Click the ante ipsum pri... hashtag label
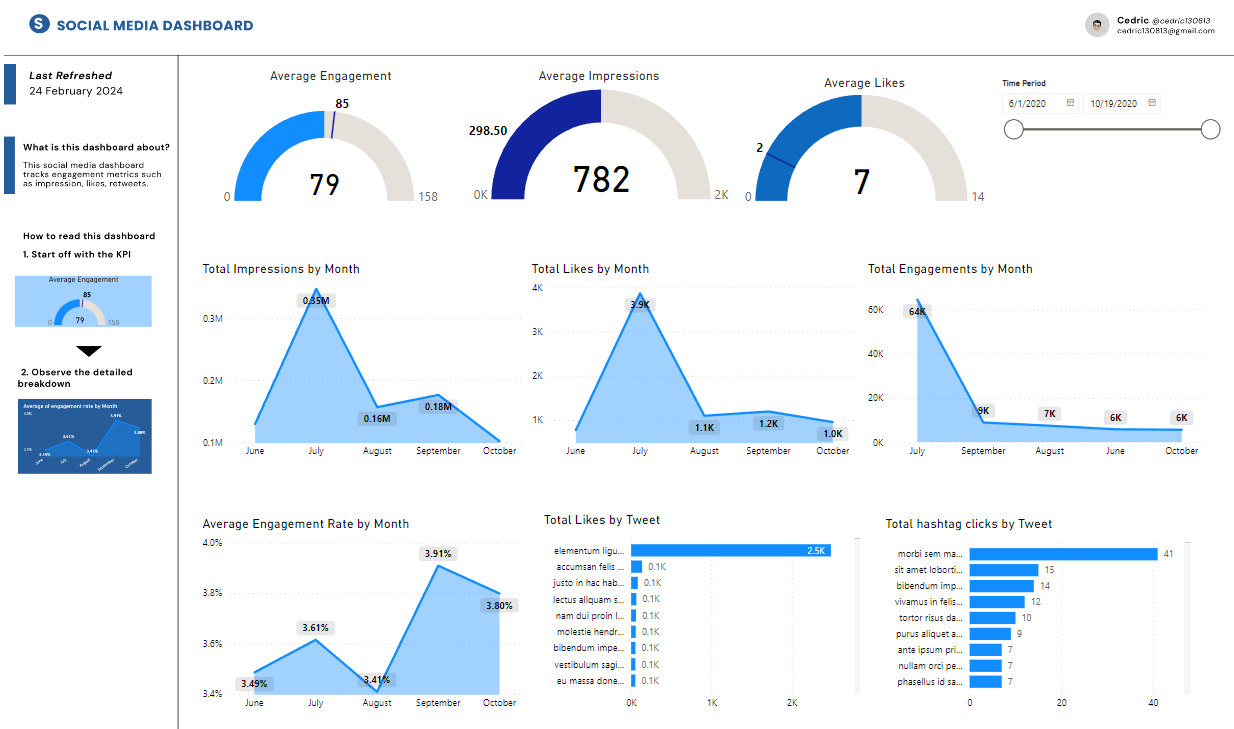Screen dimensions: 1234x729 (x=929, y=650)
